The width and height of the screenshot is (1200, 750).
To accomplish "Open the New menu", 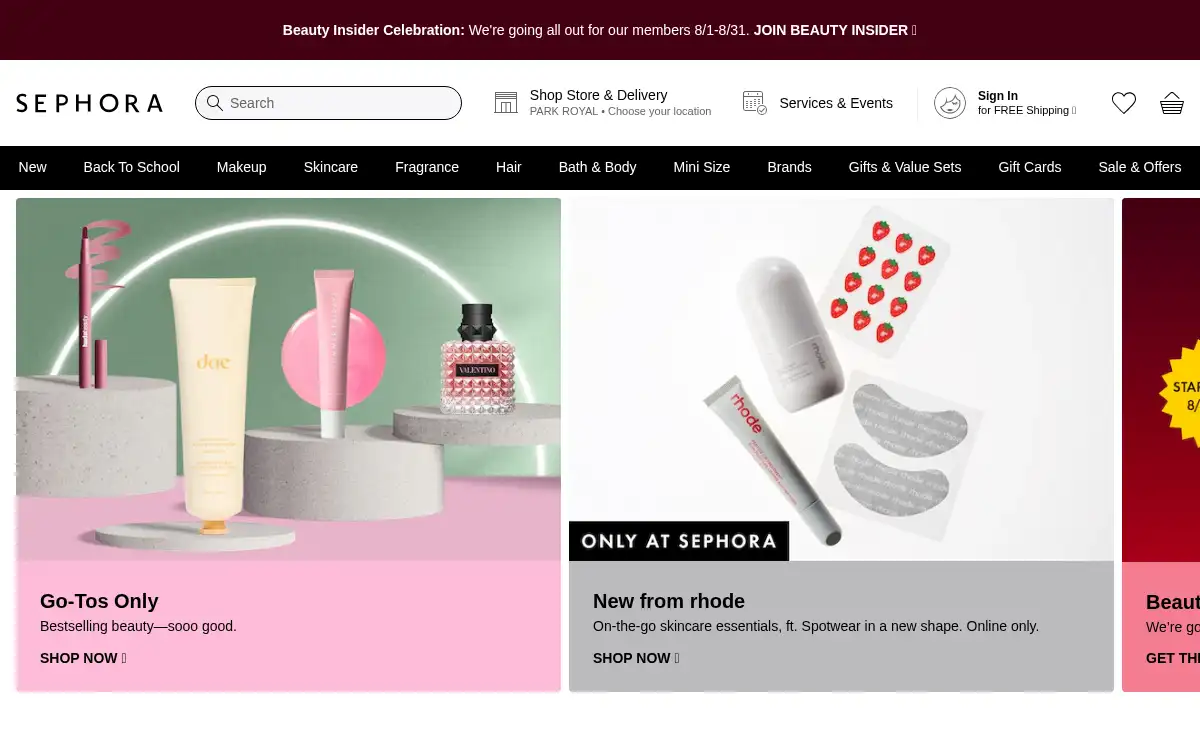I will point(32,167).
